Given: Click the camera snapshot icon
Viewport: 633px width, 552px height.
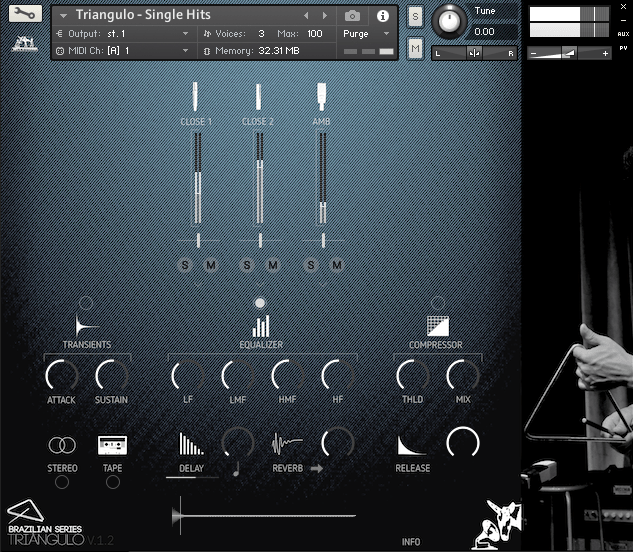Looking at the screenshot, I should pyautogui.click(x=352, y=16).
